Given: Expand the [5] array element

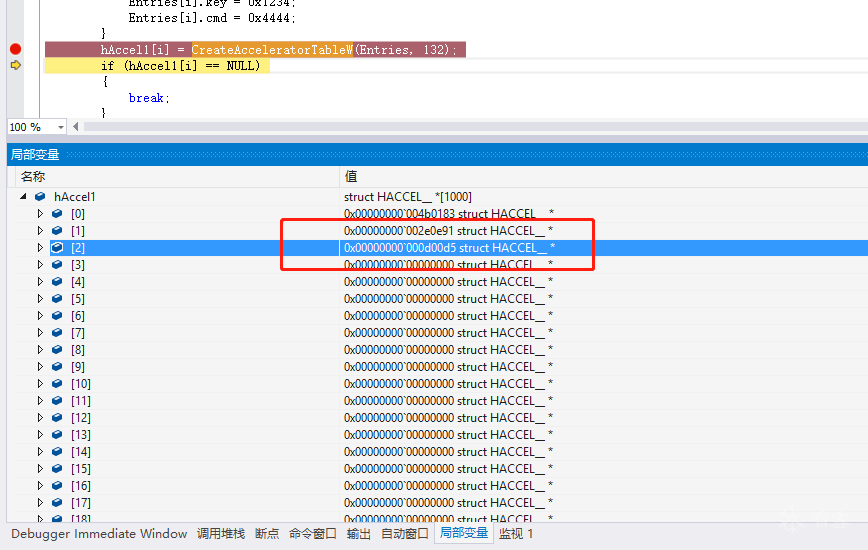Looking at the screenshot, I should pyautogui.click(x=40, y=299).
